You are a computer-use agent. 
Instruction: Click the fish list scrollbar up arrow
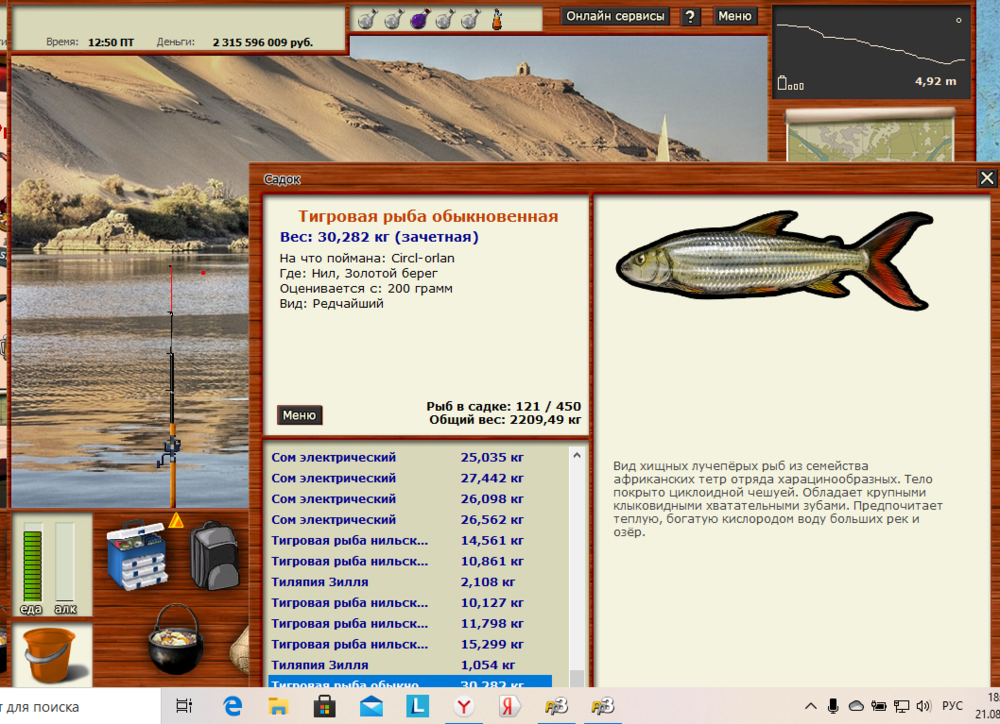[577, 456]
